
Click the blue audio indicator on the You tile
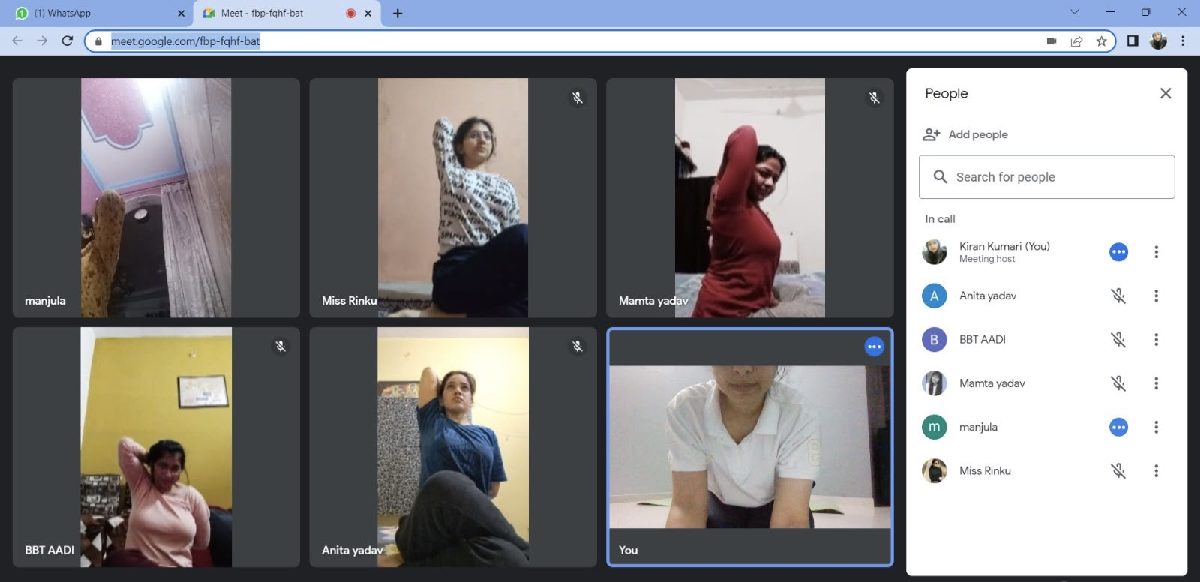pos(875,347)
